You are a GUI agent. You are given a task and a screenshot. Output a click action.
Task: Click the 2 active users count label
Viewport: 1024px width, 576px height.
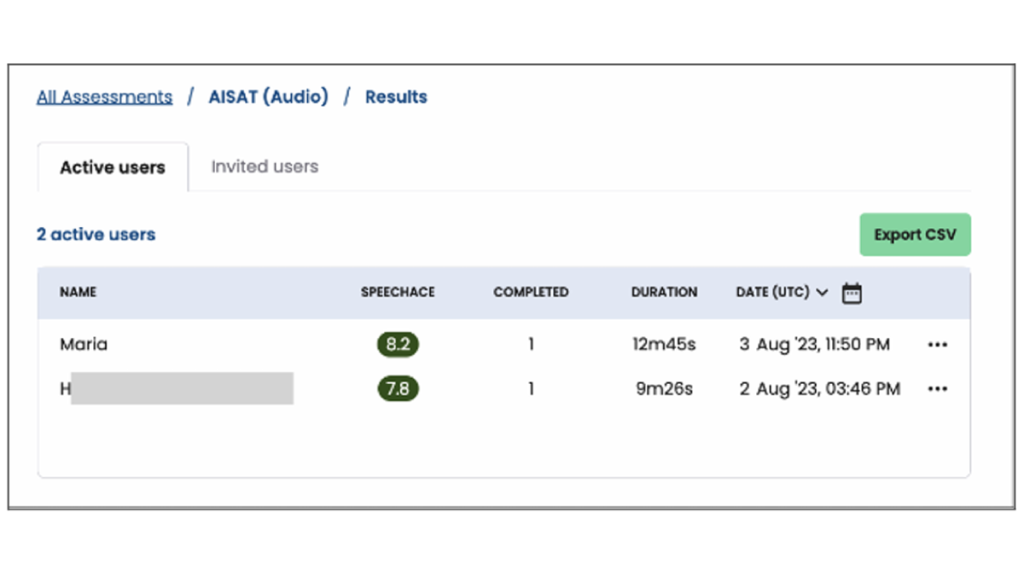(96, 235)
